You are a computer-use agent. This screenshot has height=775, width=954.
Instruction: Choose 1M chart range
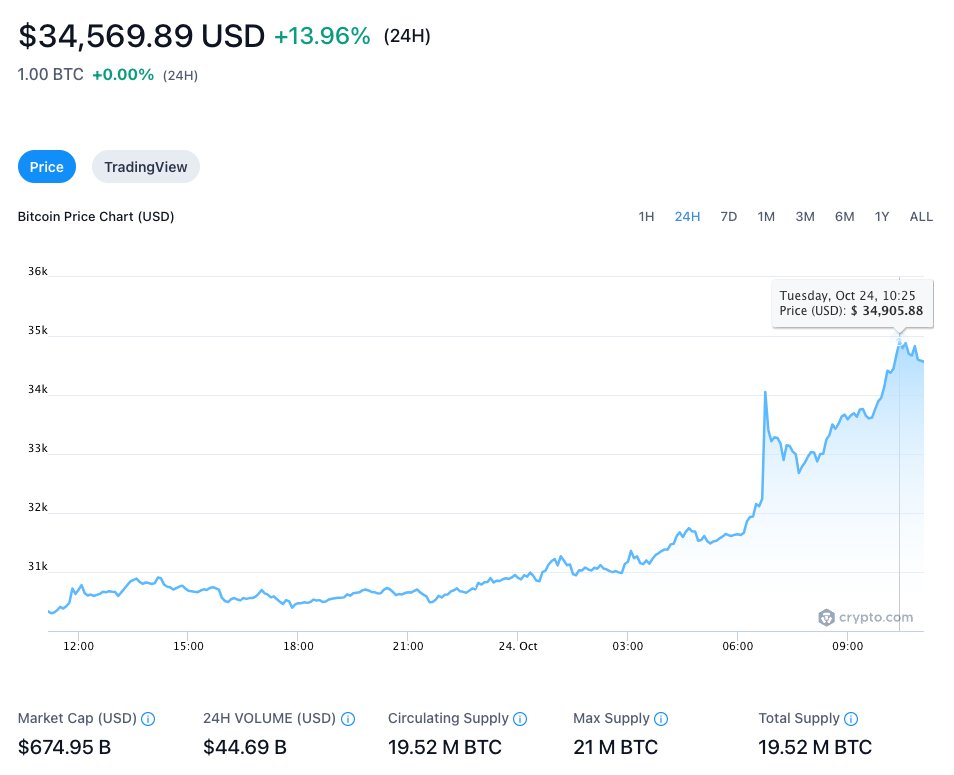click(766, 217)
